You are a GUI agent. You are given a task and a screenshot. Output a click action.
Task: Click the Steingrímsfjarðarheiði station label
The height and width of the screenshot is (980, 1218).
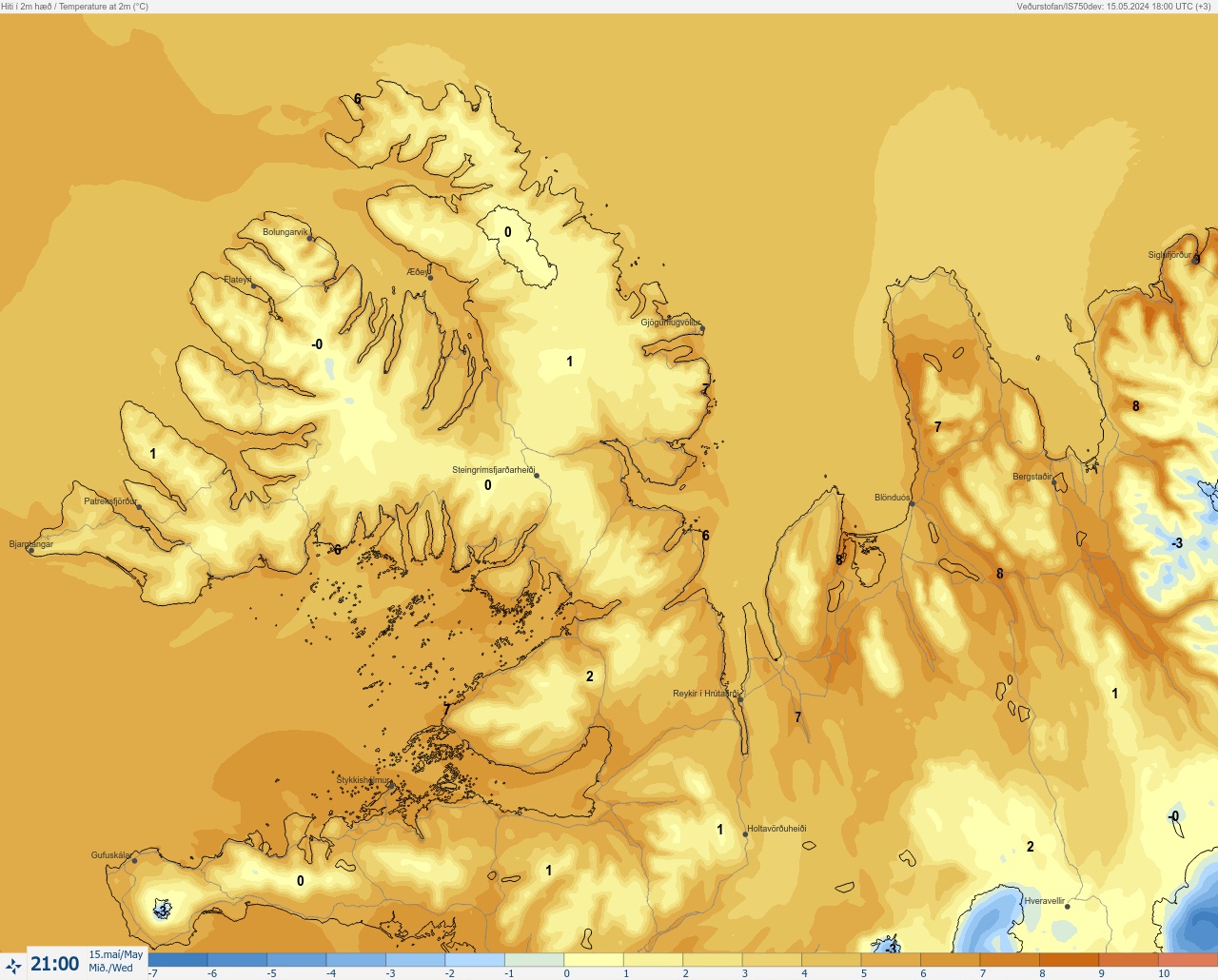pos(493,470)
